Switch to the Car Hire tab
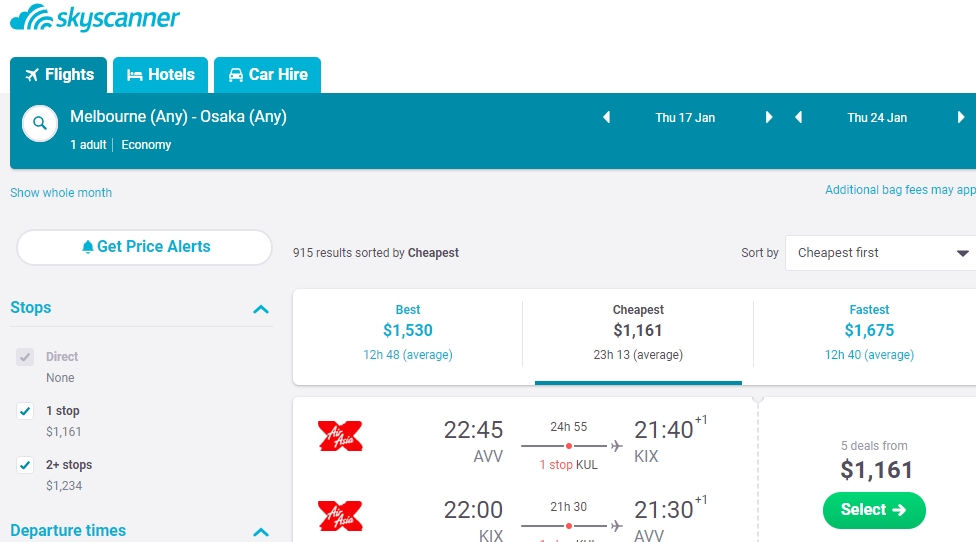This screenshot has height=542, width=976. [268, 75]
